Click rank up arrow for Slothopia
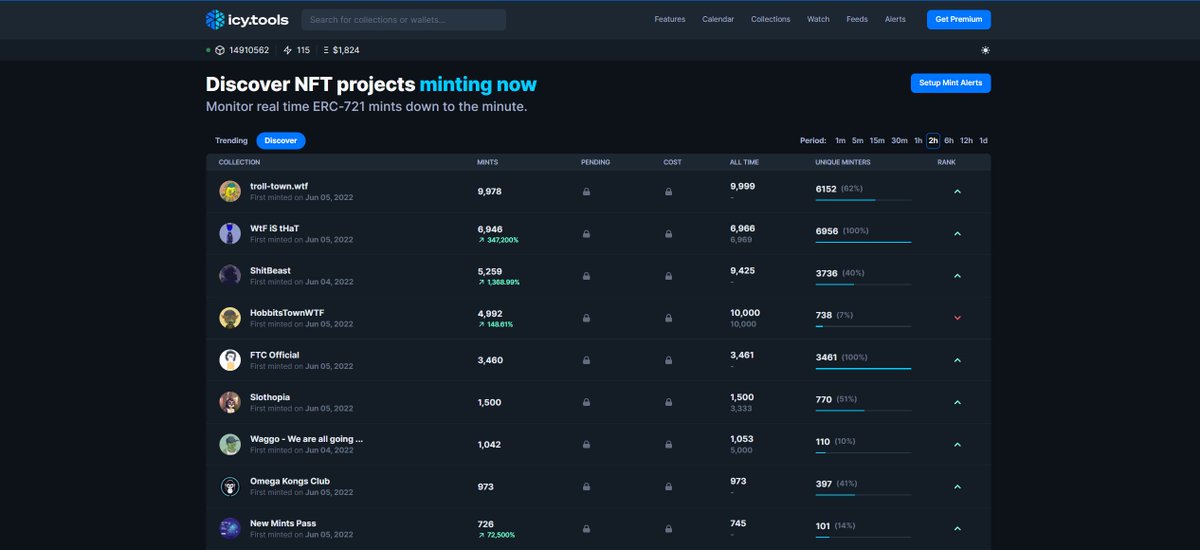Screen dimensions: 1200x550 pos(957,402)
